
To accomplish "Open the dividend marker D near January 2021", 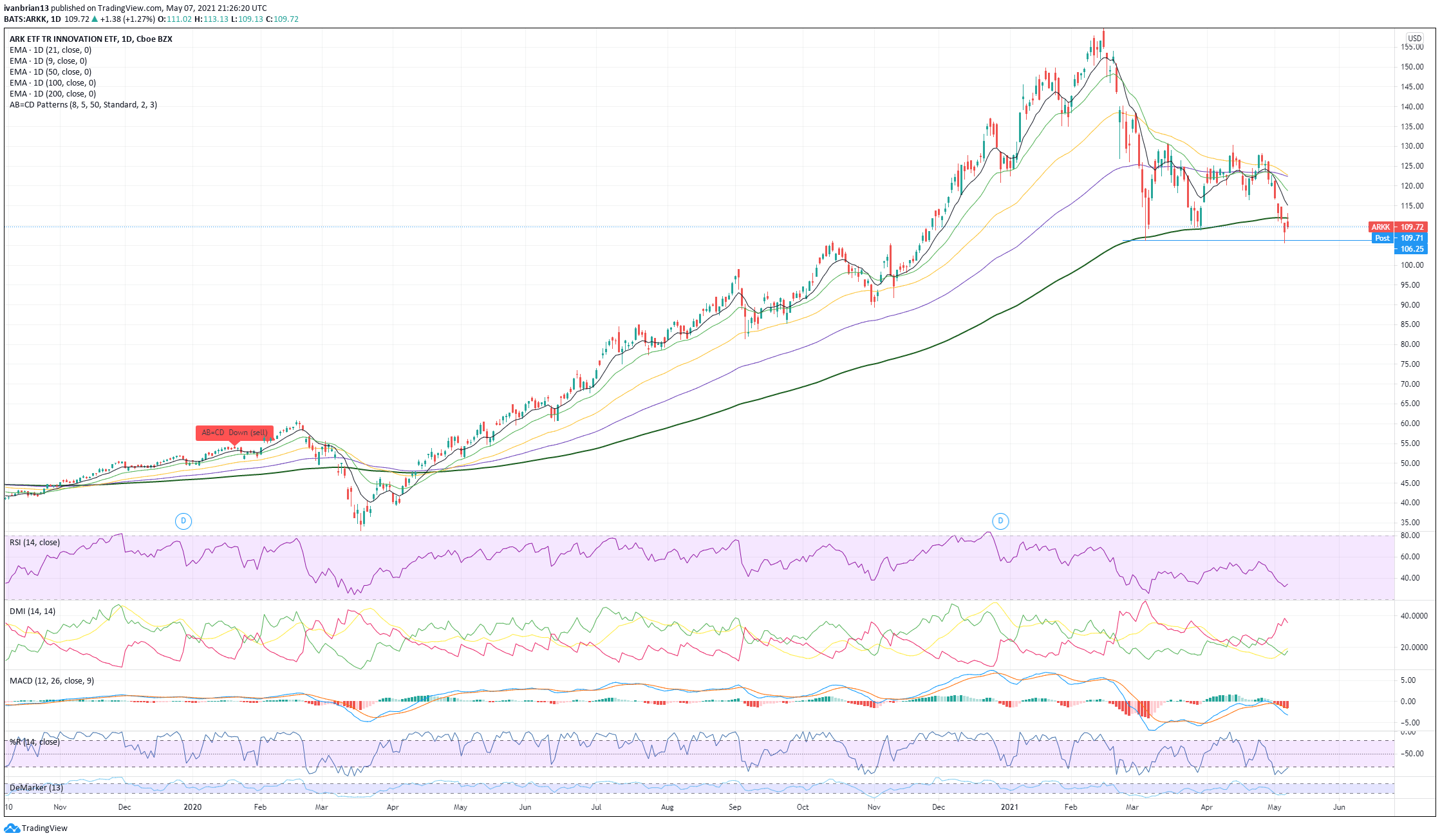I will click(1000, 521).
